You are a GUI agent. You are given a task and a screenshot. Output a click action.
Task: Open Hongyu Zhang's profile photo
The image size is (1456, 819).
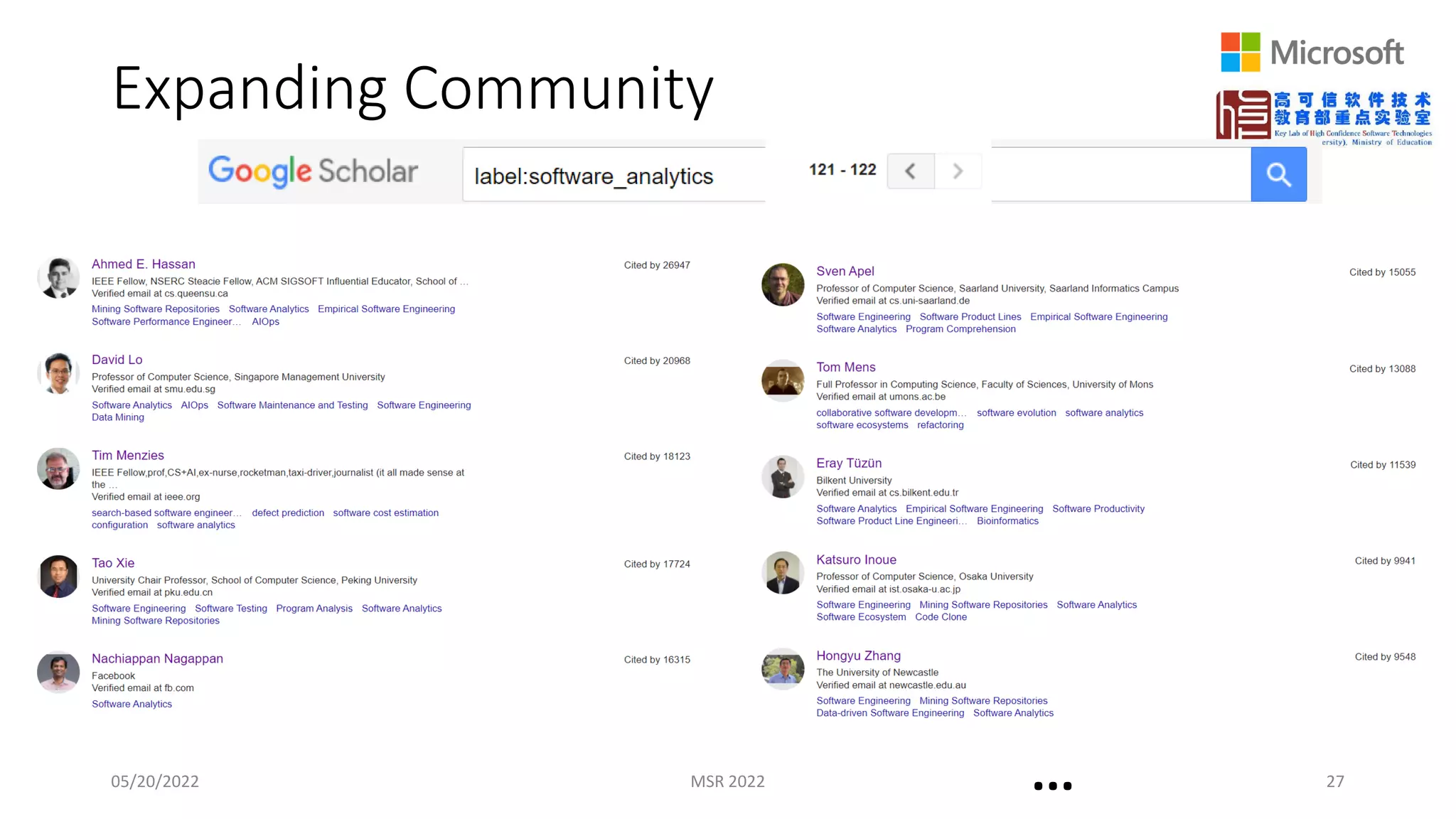[783, 668]
